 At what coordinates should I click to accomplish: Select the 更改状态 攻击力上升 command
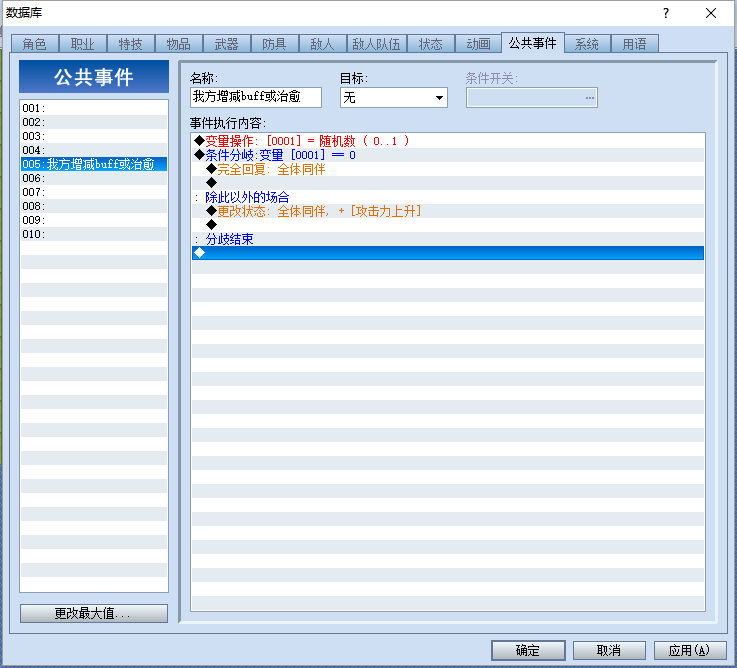(x=447, y=211)
